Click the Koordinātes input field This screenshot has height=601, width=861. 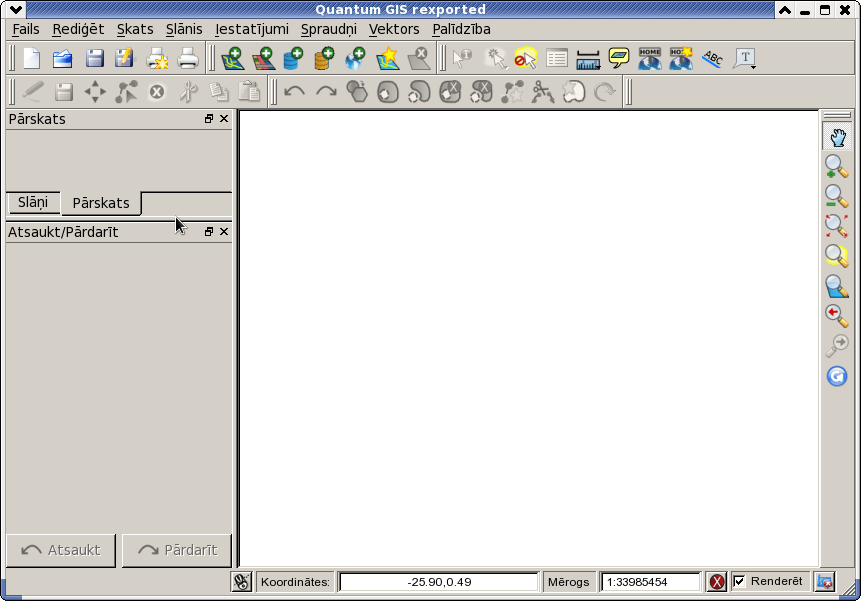[x=439, y=582]
